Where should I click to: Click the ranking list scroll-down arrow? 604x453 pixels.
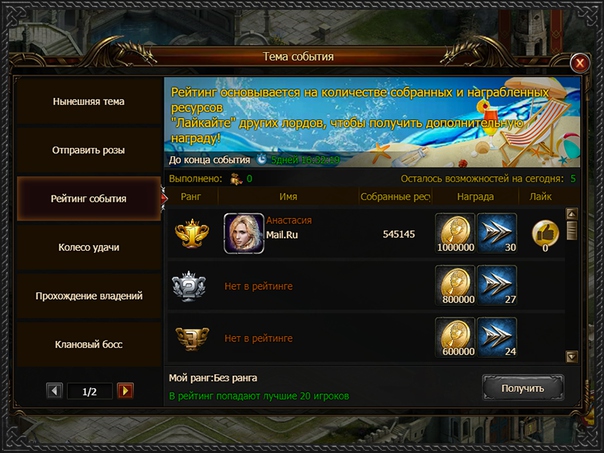tap(572, 356)
